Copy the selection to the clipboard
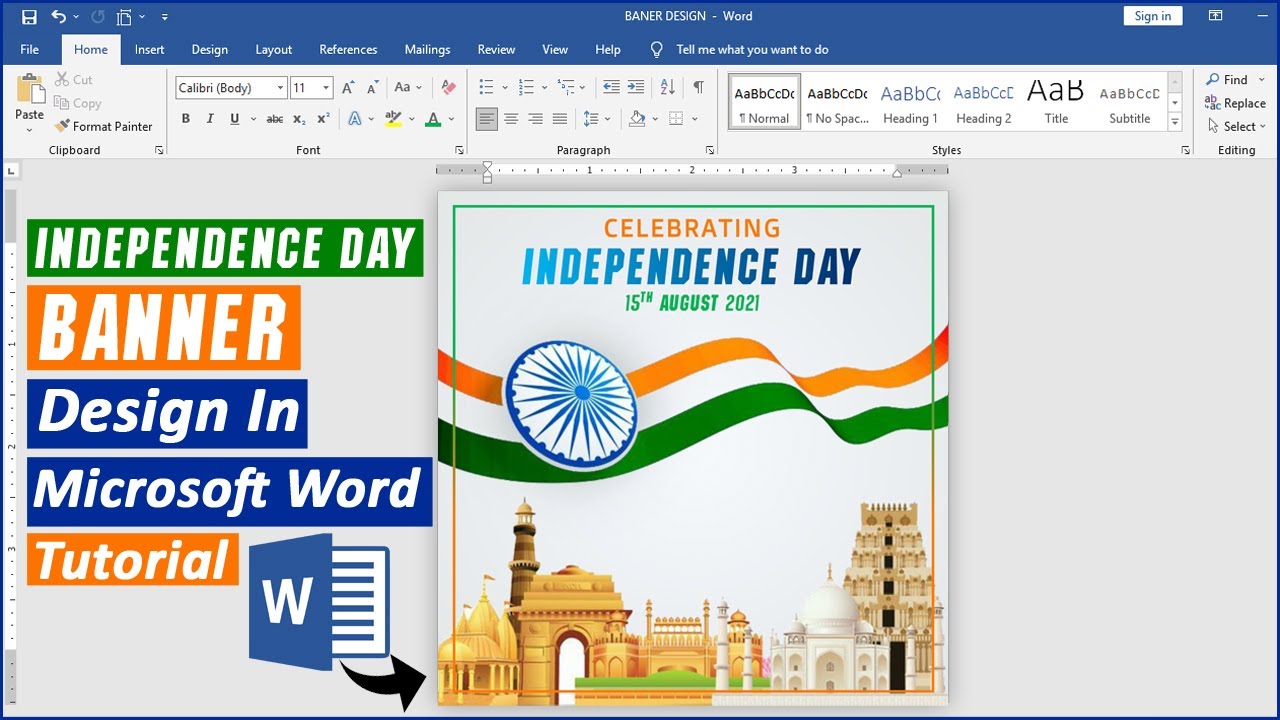This screenshot has width=1280, height=720. click(x=77, y=103)
